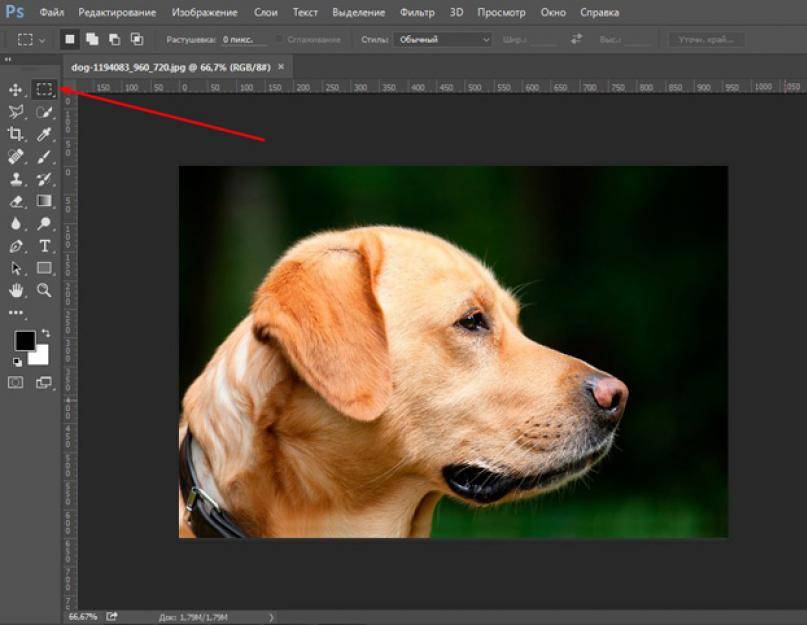Open the Справка menu
Image resolution: width=807 pixels, height=625 pixels.
pyautogui.click(x=600, y=12)
